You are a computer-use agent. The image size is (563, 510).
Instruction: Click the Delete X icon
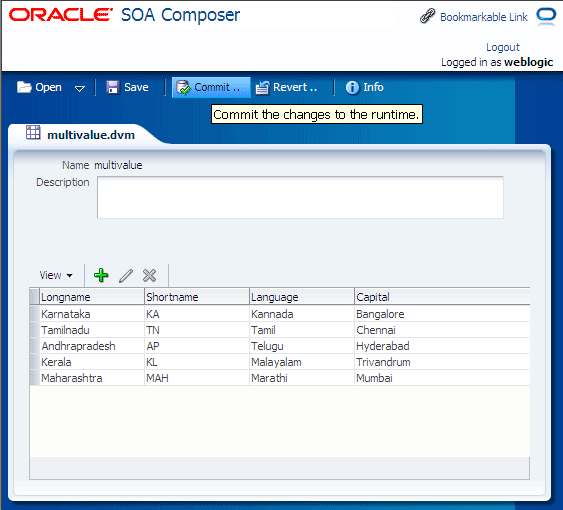[149, 275]
